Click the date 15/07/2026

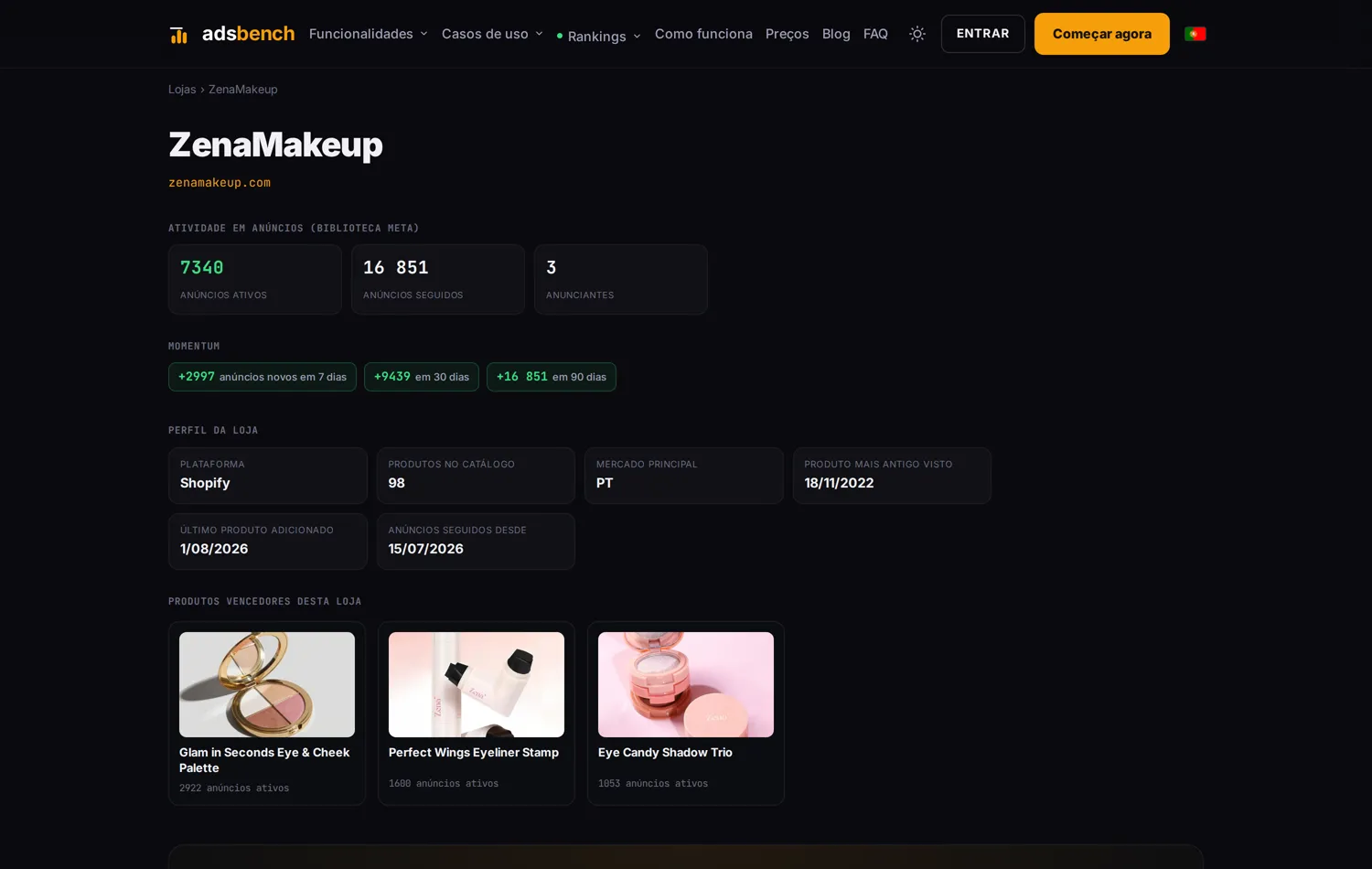tap(425, 549)
